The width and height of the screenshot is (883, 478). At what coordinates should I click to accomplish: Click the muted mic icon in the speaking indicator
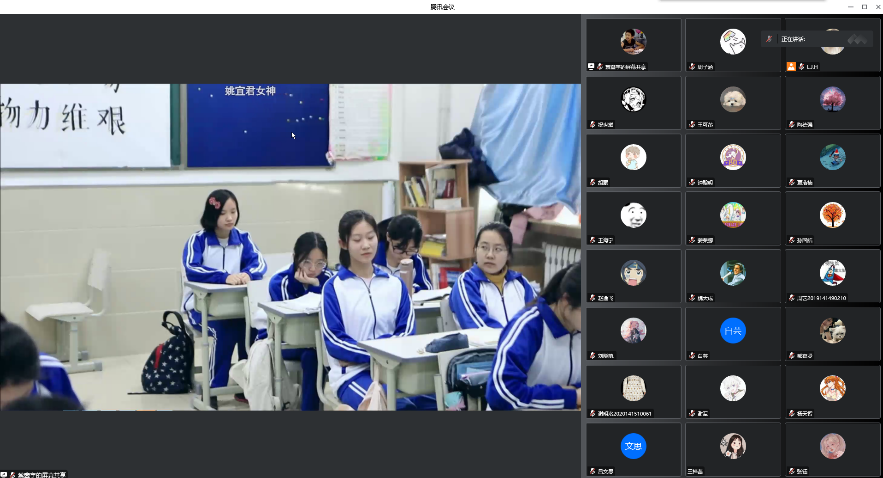(769, 39)
